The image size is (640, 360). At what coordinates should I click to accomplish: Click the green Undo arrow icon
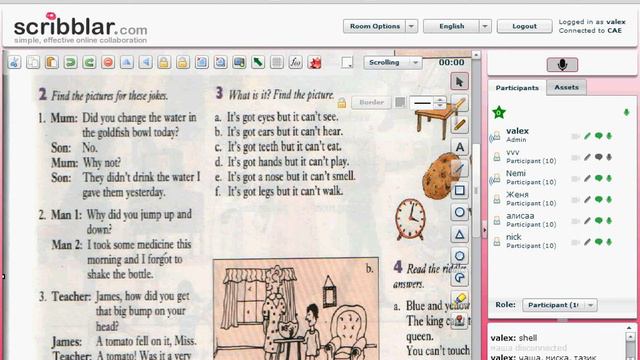pyautogui.click(x=71, y=62)
